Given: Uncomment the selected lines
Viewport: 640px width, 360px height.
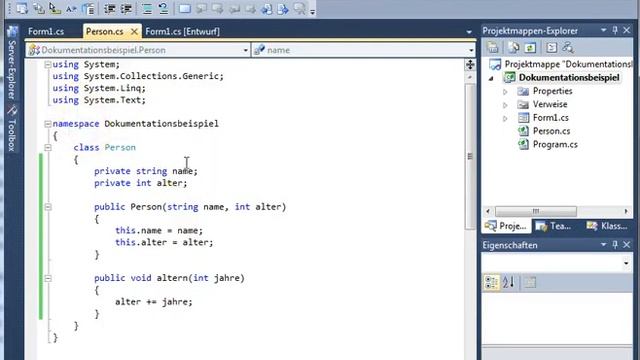Looking at the screenshot, I should [x=164, y=9].
